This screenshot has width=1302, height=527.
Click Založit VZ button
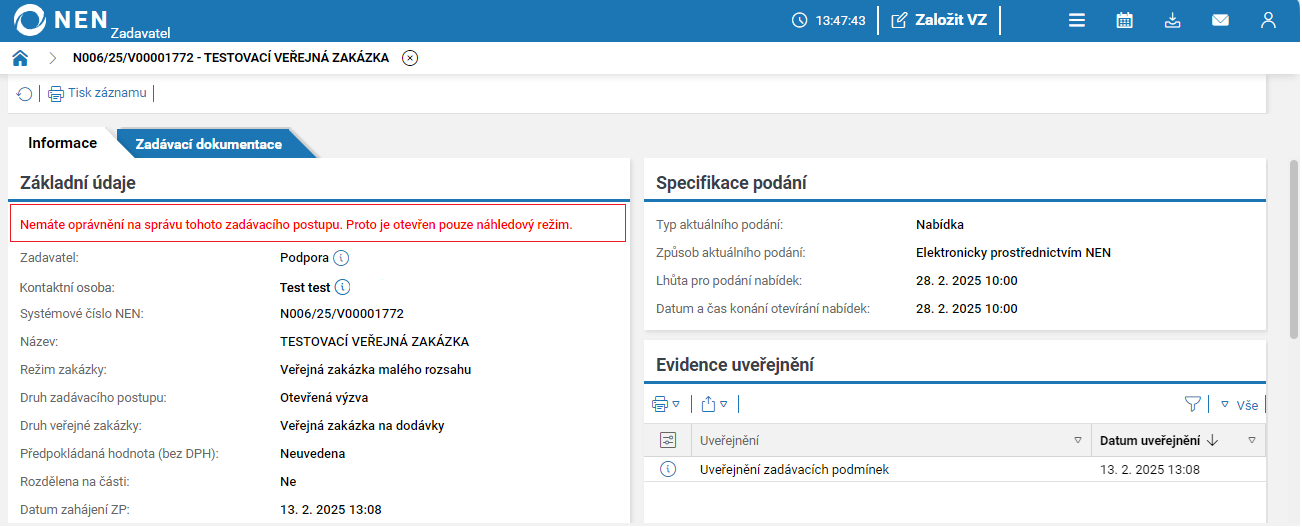coord(939,20)
